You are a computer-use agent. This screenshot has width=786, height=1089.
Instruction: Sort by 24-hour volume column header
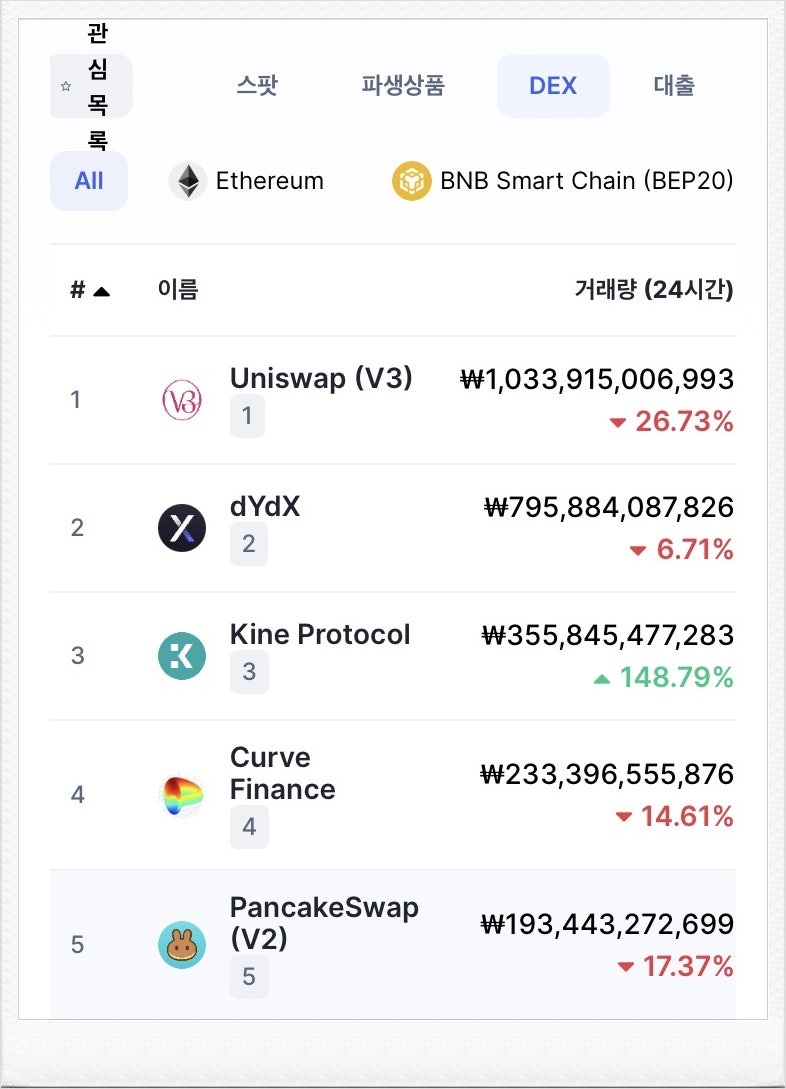pos(653,290)
